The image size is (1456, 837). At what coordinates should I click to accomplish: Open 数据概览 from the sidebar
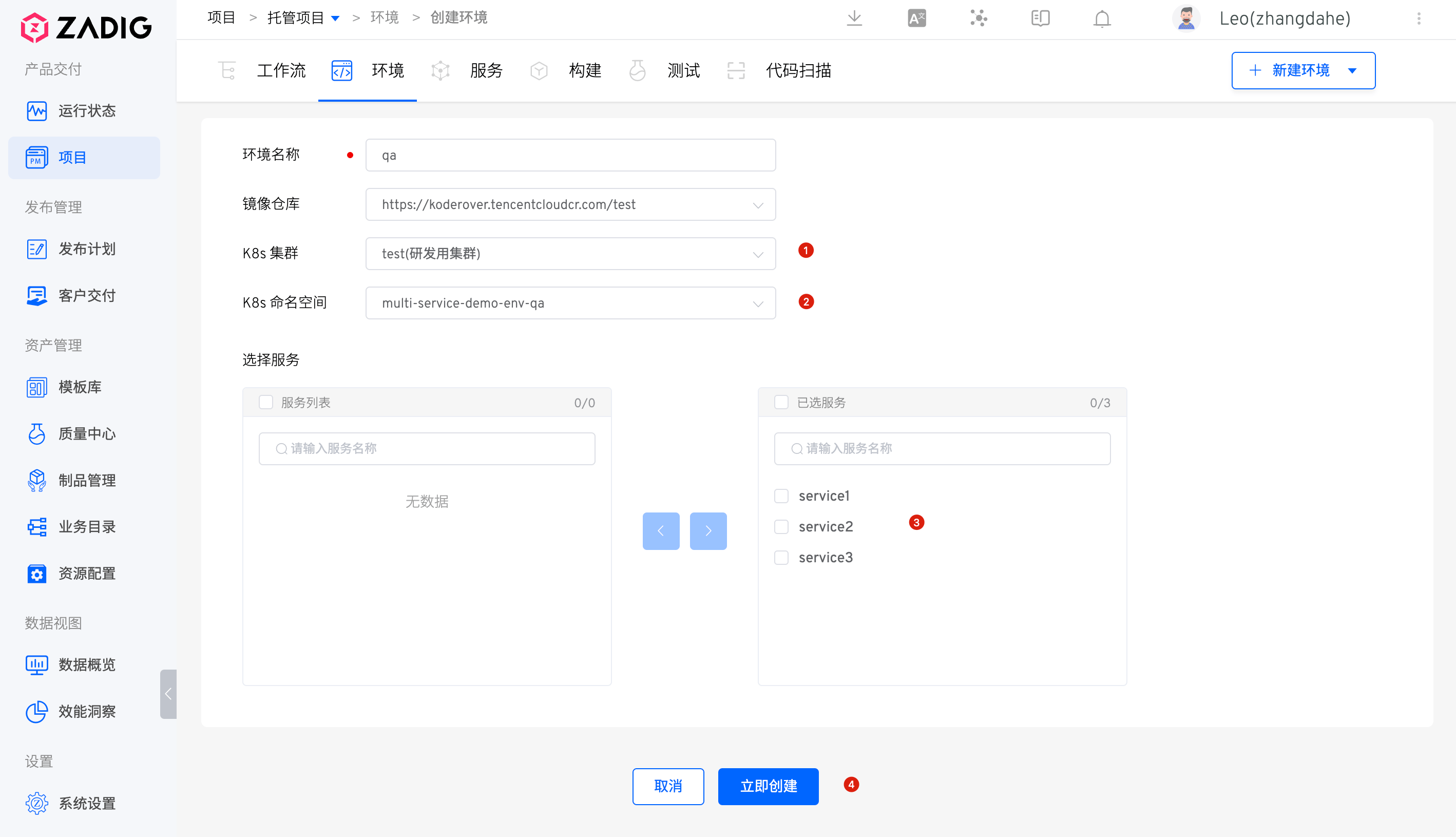pyautogui.click(x=85, y=664)
